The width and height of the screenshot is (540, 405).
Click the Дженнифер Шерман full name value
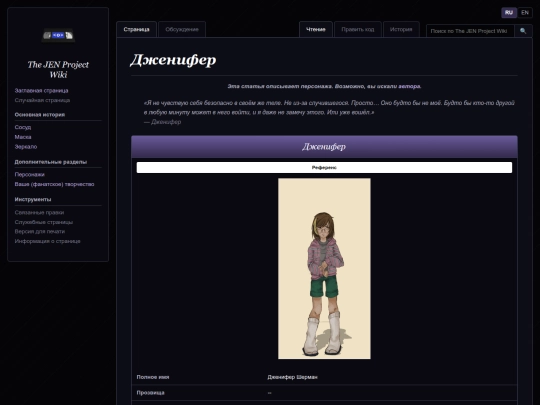click(292, 377)
